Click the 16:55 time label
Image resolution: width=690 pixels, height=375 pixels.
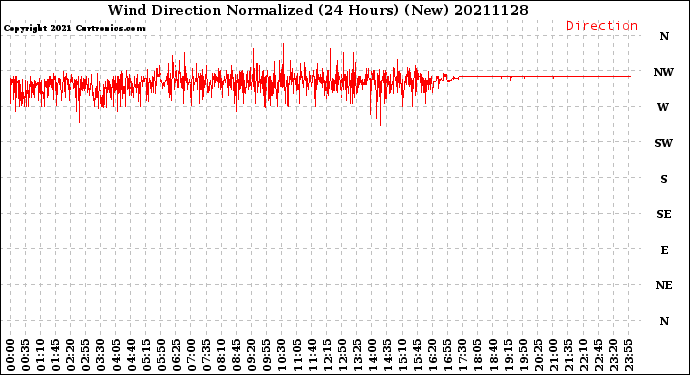pos(448,355)
